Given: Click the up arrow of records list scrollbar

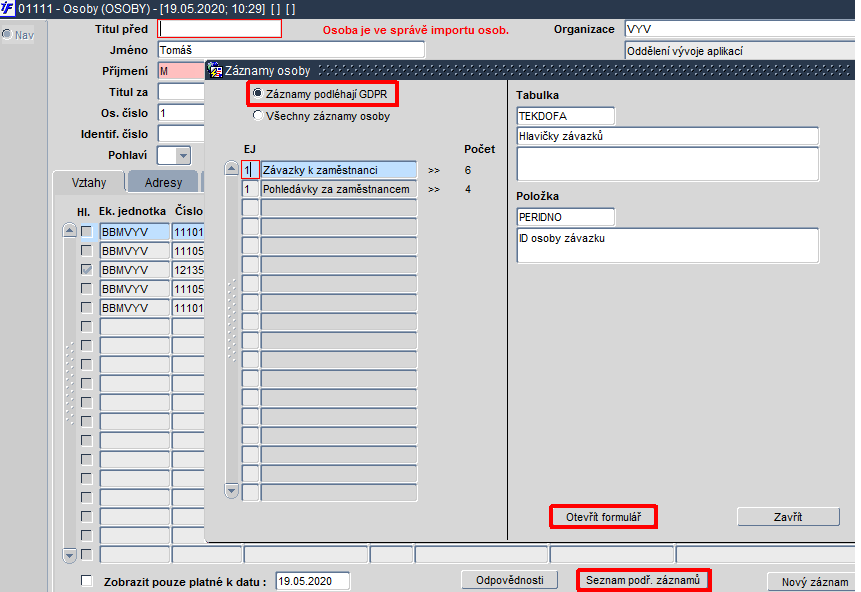Looking at the screenshot, I should [x=232, y=169].
